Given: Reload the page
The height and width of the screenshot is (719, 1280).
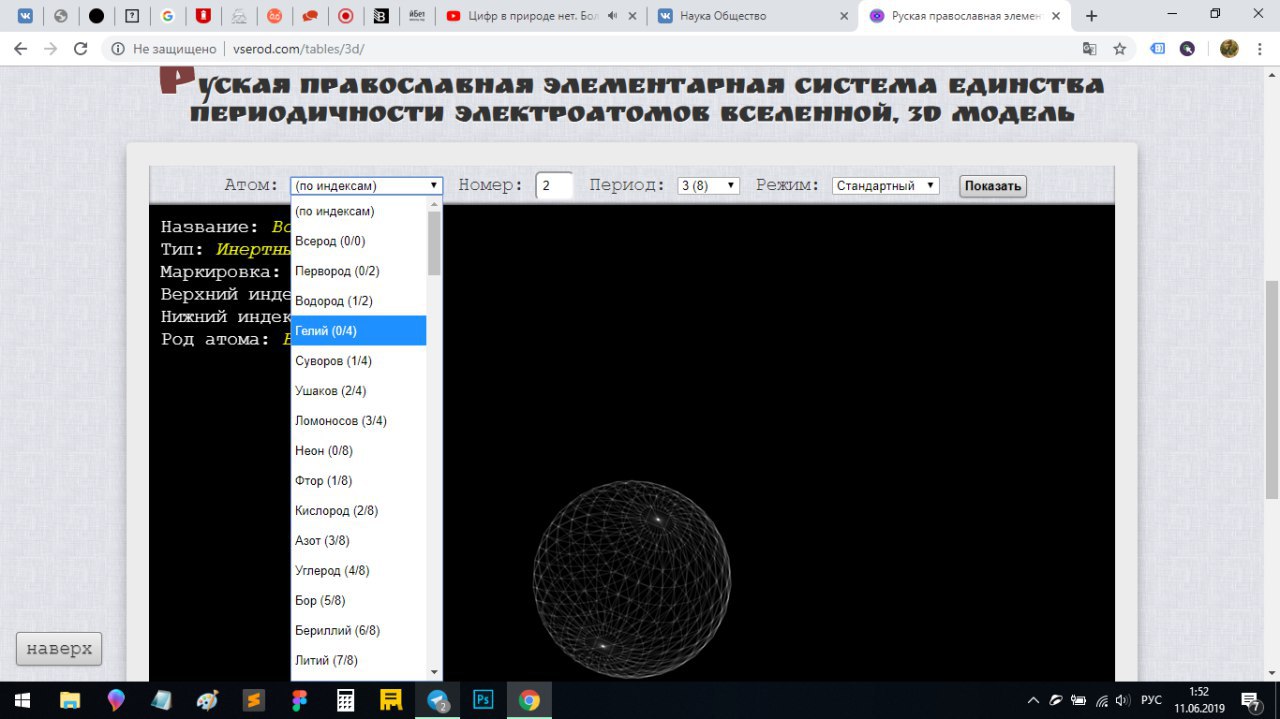Looking at the screenshot, I should [x=81, y=48].
